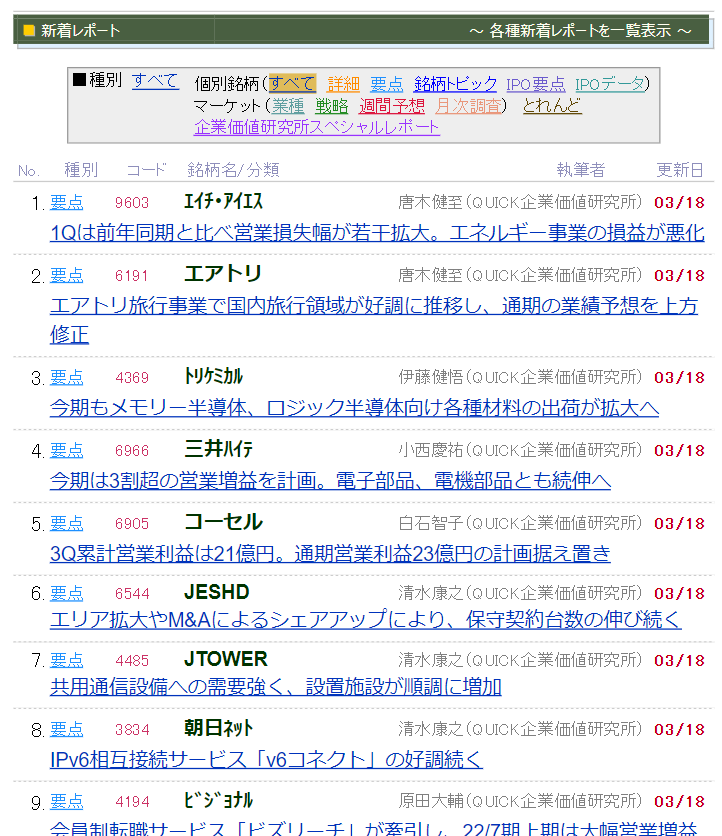Open the JESHD エリア拡大やM&A report headline
The width and height of the screenshot is (722, 836).
pos(365,620)
